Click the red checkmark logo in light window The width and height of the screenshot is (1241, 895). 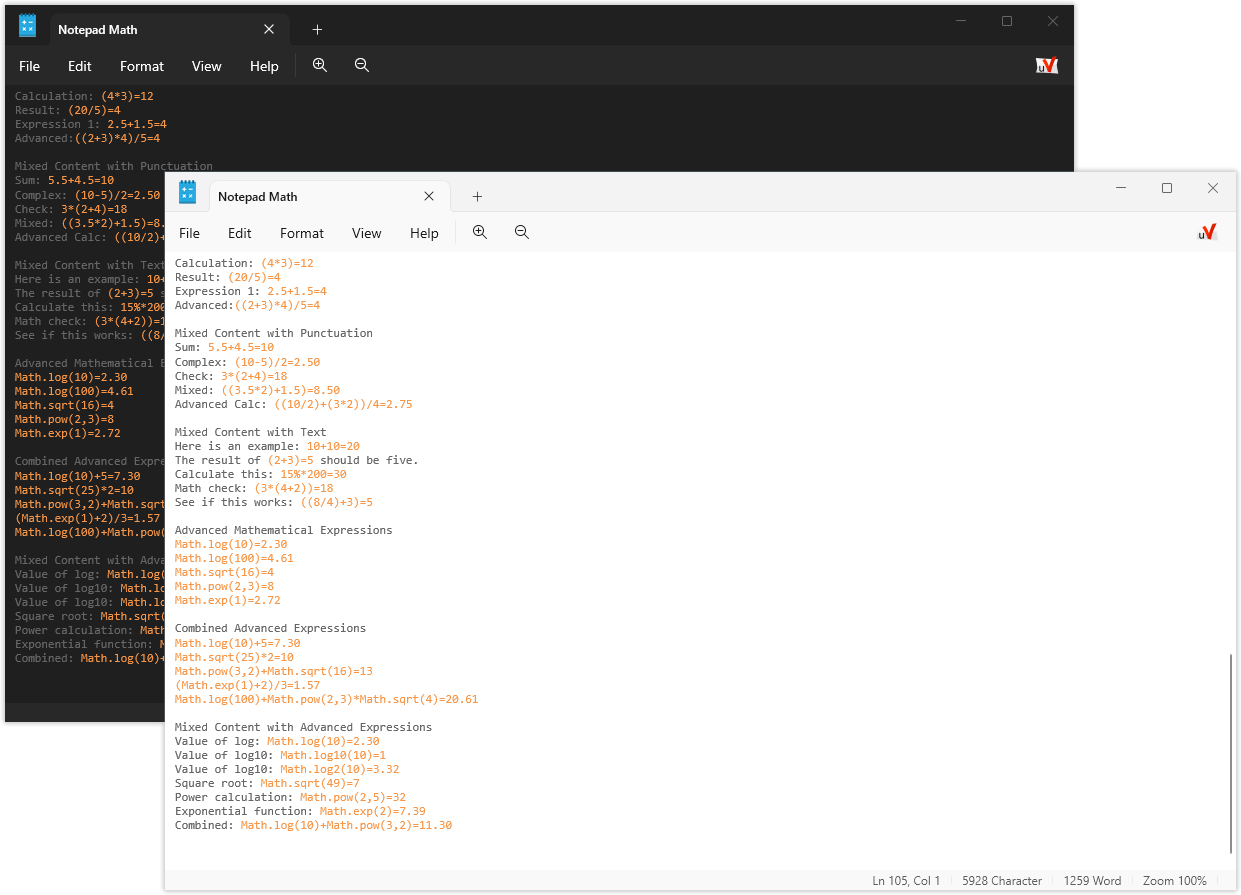[1207, 232]
